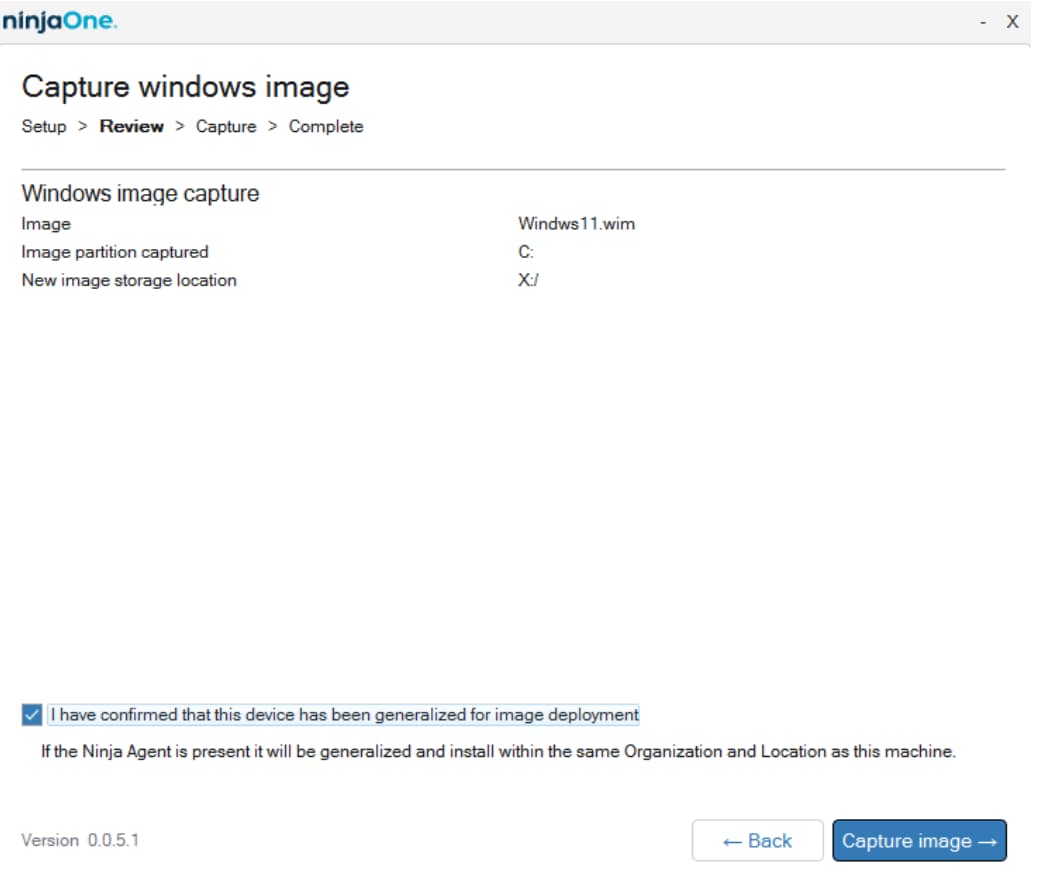The height and width of the screenshot is (880, 1037).
Task: Close the NinjaOne capture window
Action: tap(1012, 22)
